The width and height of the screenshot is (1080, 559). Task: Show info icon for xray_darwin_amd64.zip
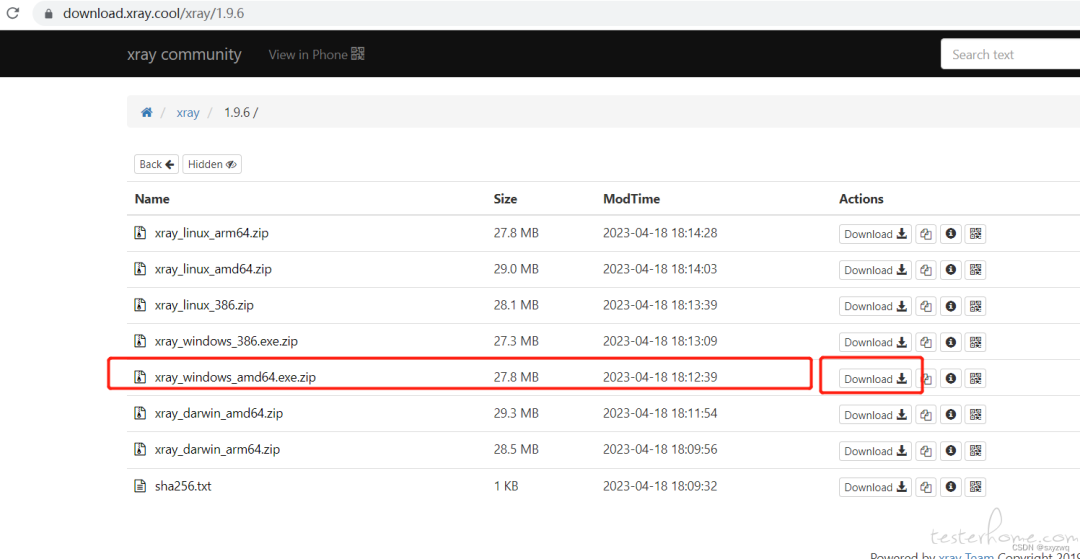click(951, 414)
